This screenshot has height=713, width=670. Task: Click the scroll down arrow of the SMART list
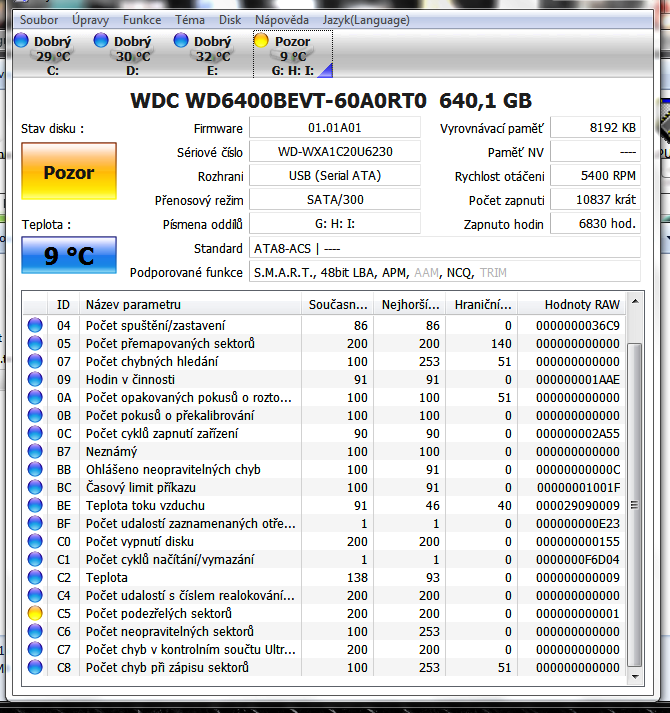[x=635, y=677]
